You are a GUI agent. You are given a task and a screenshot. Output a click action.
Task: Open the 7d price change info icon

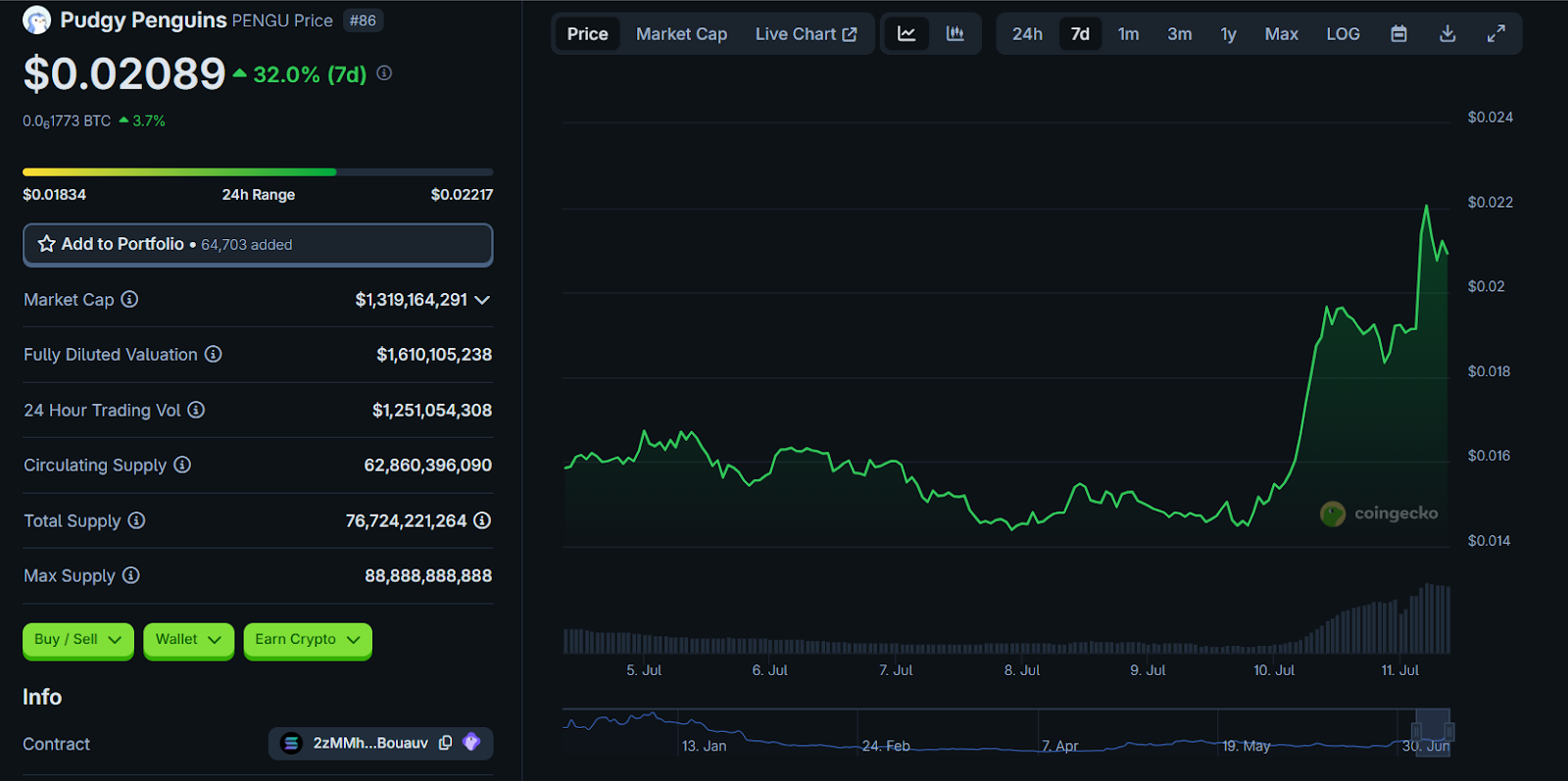(x=384, y=73)
